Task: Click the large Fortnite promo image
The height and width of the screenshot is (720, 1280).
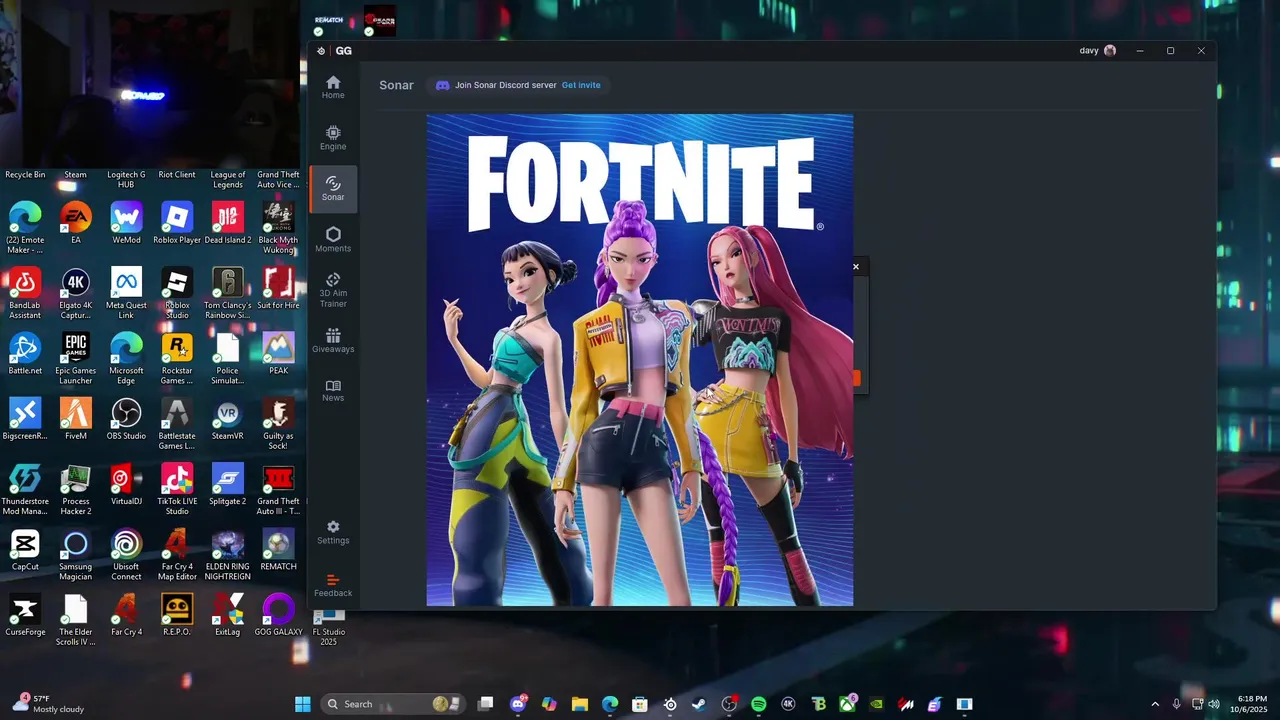Action: 640,360
